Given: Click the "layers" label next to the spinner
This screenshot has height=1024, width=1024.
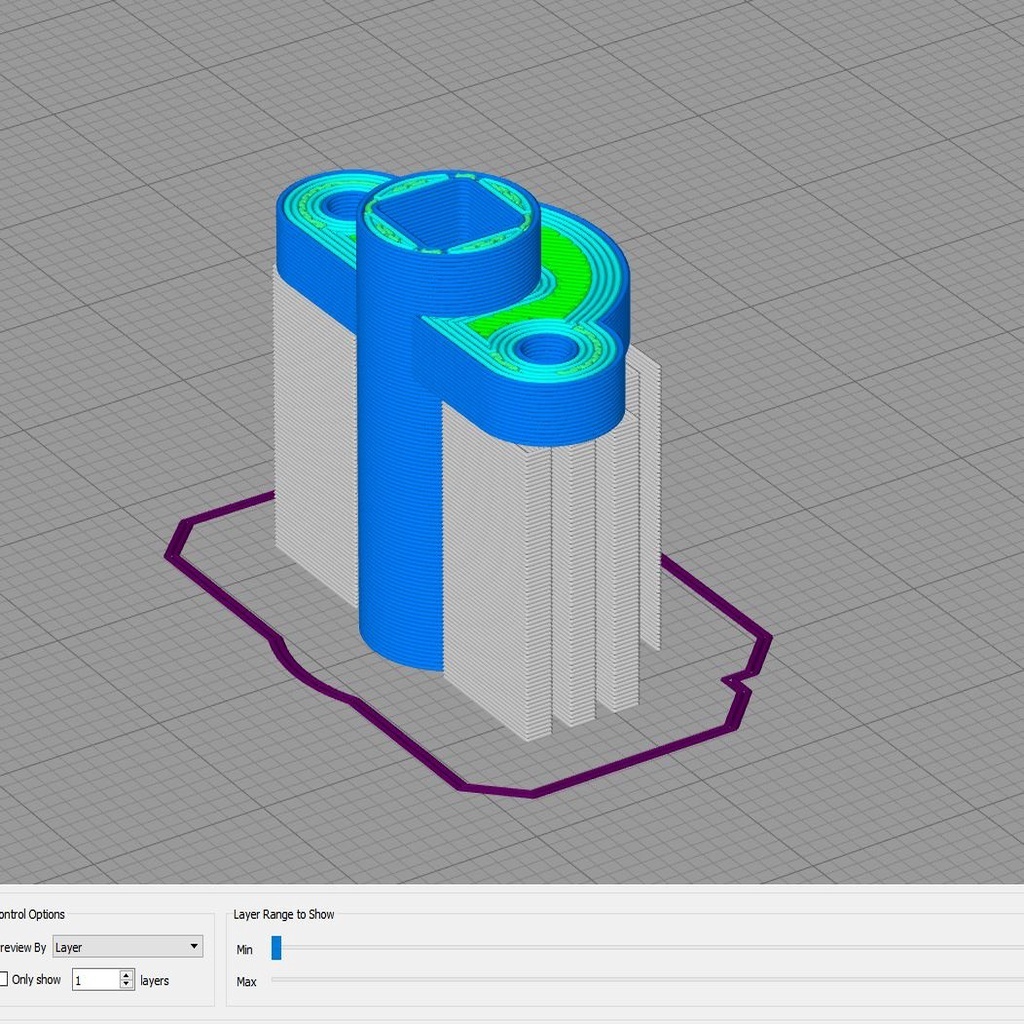Looking at the screenshot, I should pos(154,980).
